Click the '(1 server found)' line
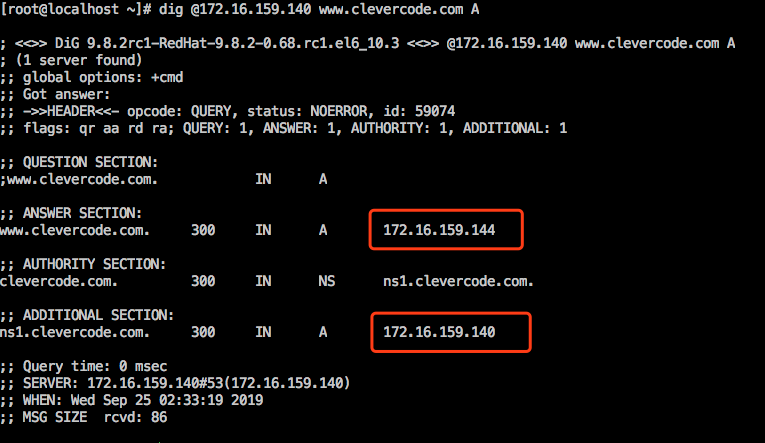The width and height of the screenshot is (765, 443). coord(71,60)
